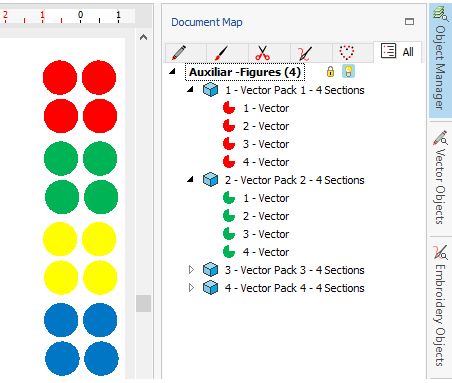452x383 pixels.
Task: Select the dotted heart tab icon
Action: click(x=347, y=52)
